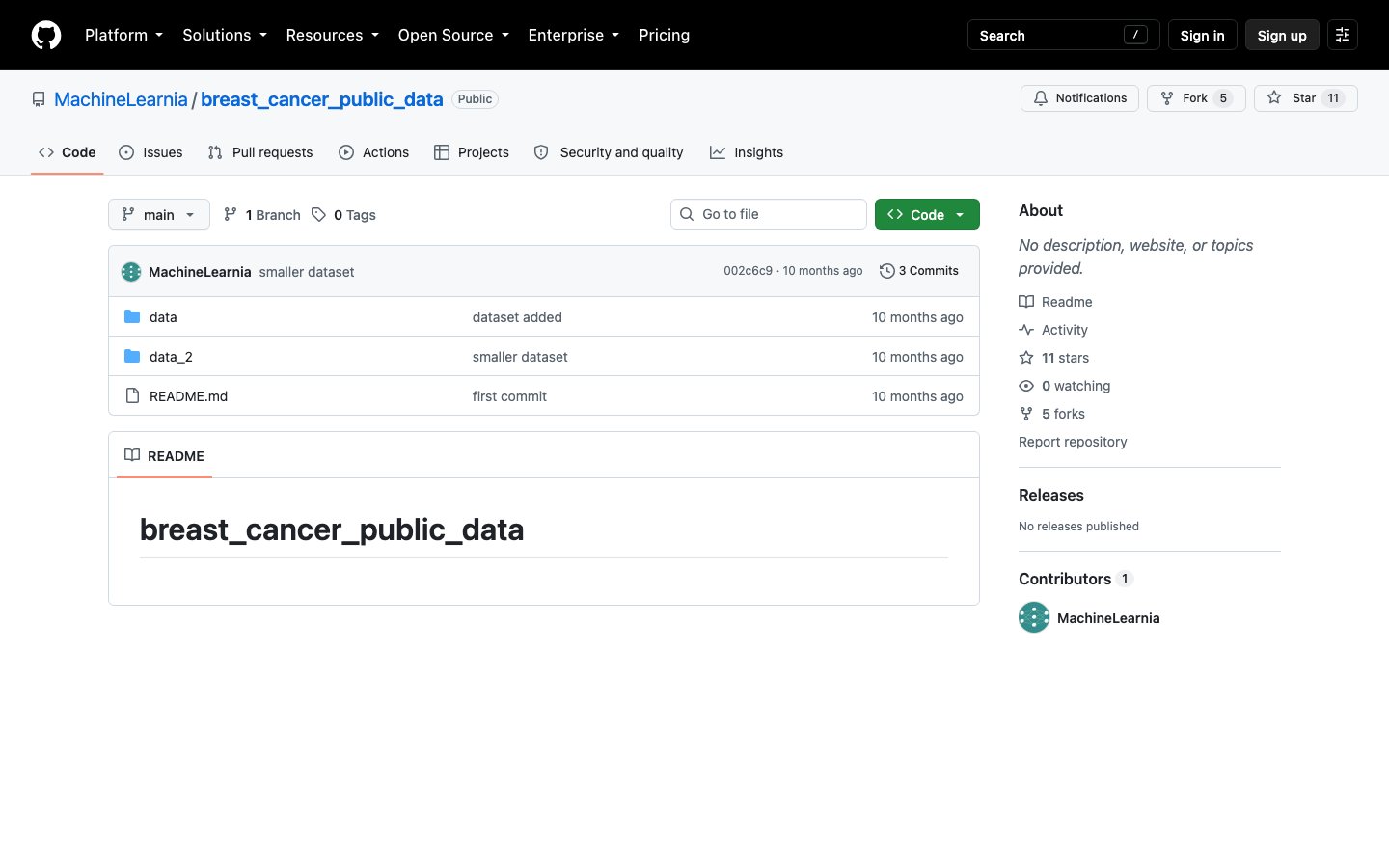Open the 'dataset added' commit message

[x=517, y=316]
